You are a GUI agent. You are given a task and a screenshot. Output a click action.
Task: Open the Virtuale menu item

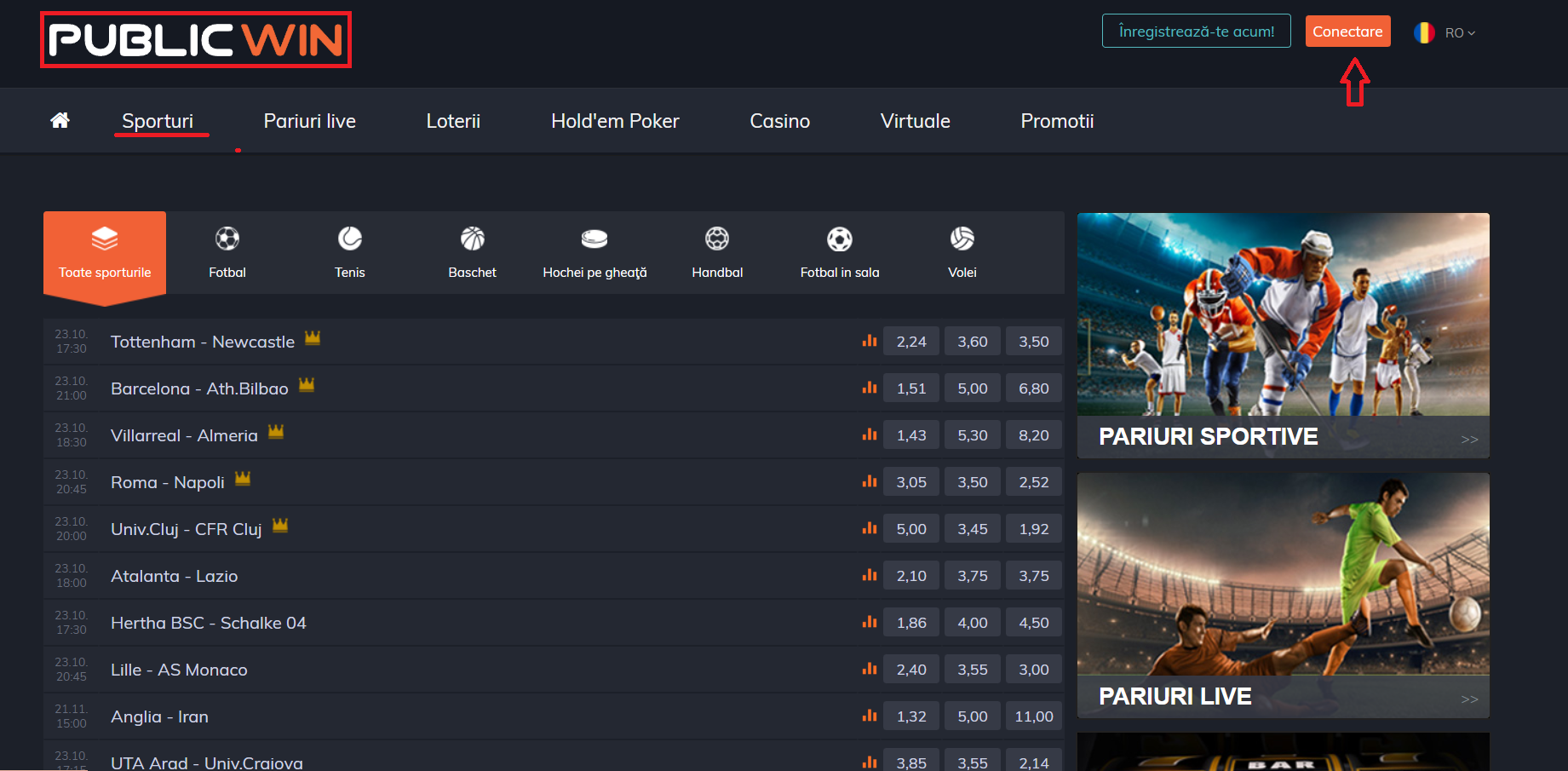pos(916,121)
